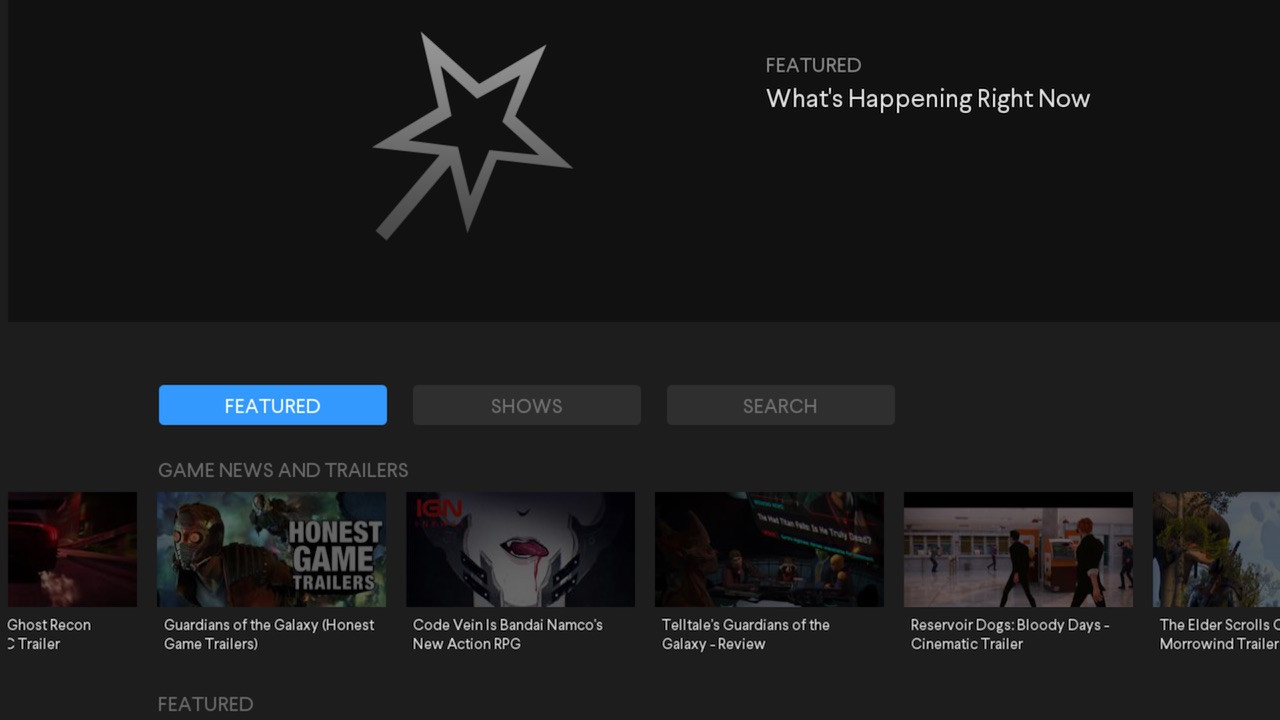Click 'Telltale's Guardians of the Galaxy - Review' title

pos(746,634)
